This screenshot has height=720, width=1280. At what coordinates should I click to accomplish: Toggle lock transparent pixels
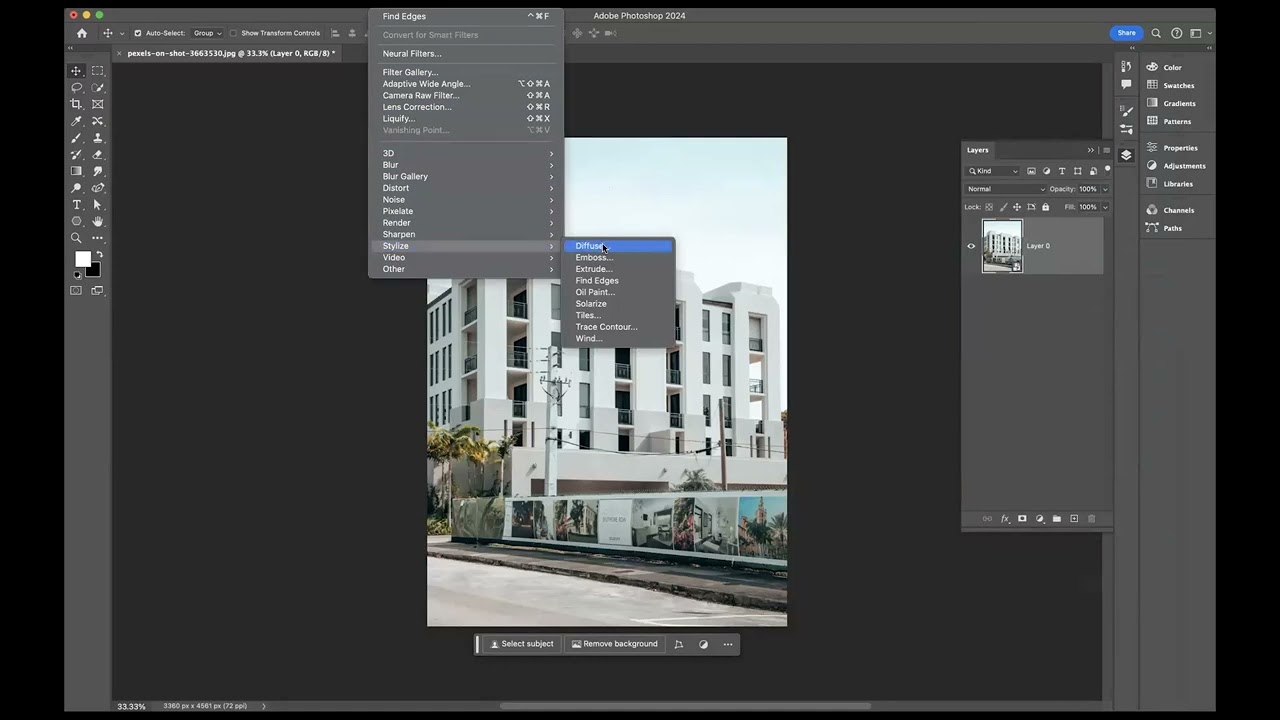coord(990,207)
